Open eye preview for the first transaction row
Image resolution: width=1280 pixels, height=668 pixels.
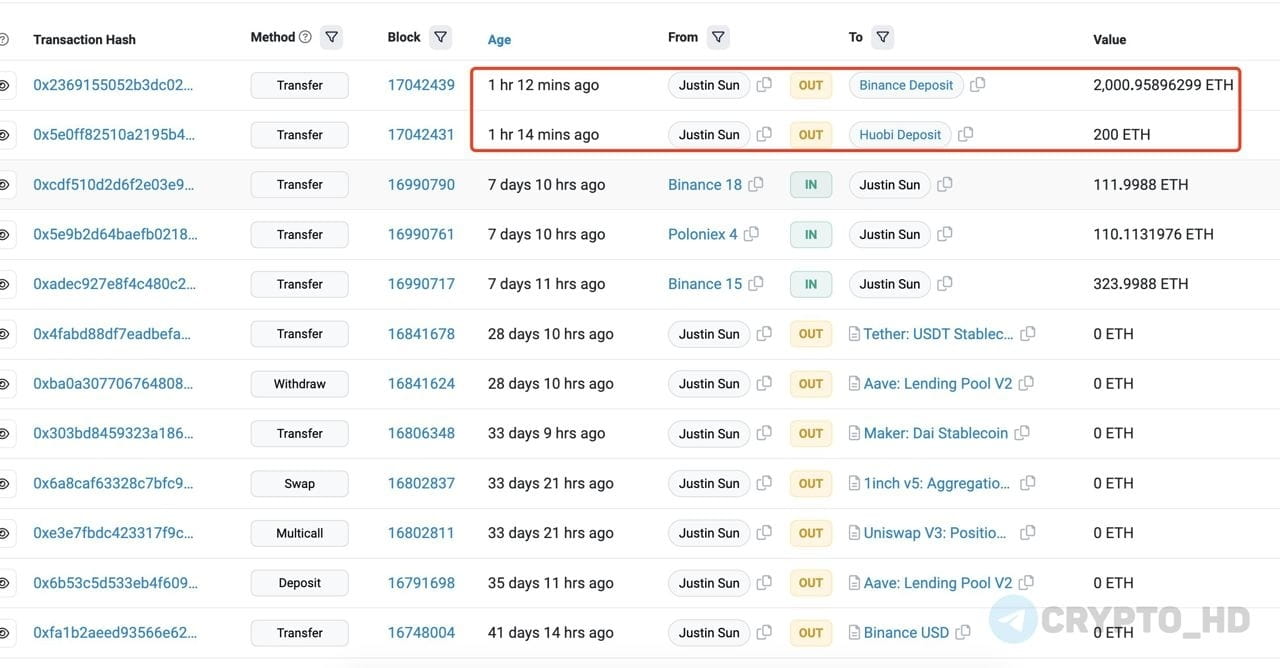[x=5, y=85]
